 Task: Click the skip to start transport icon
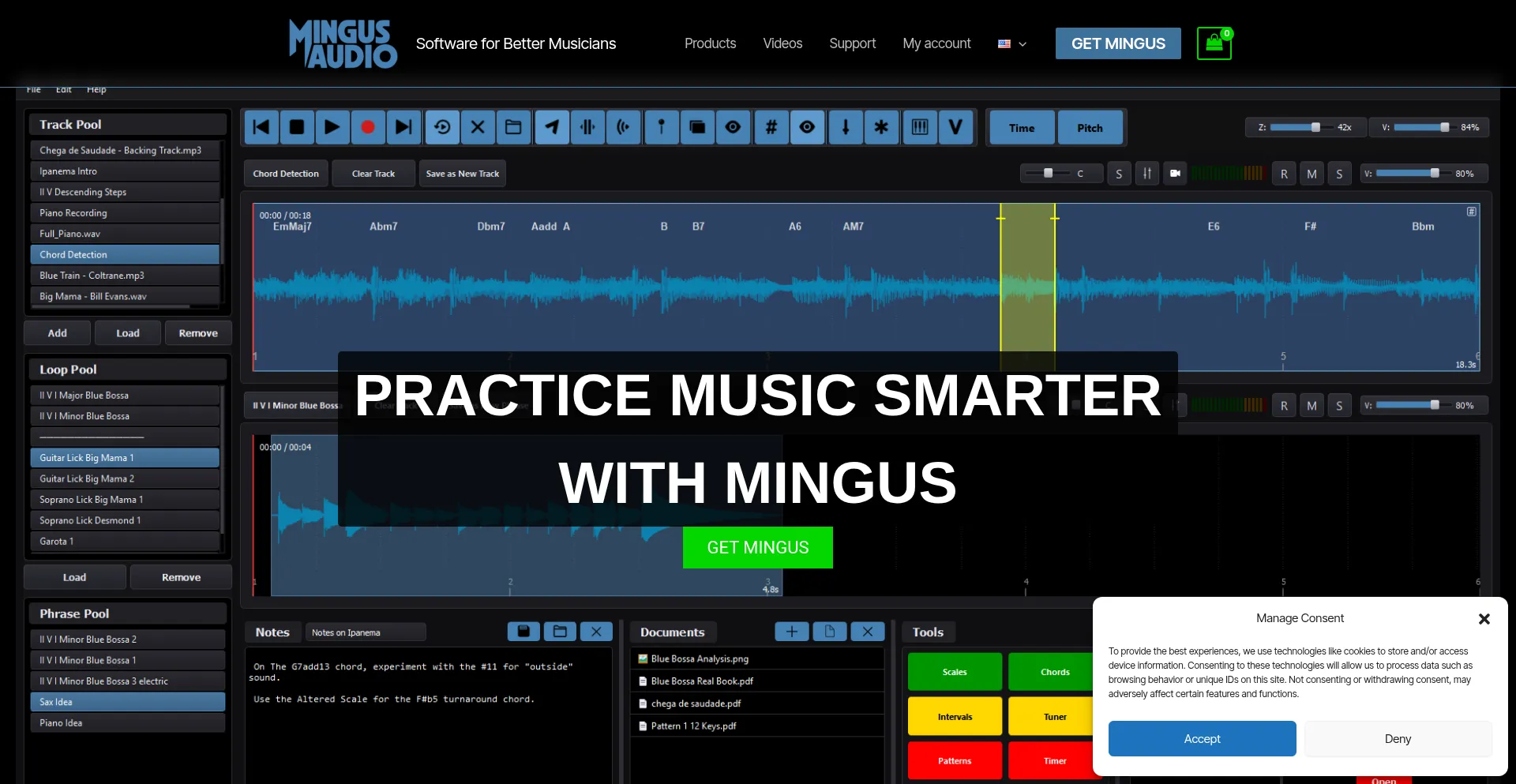pos(261,127)
